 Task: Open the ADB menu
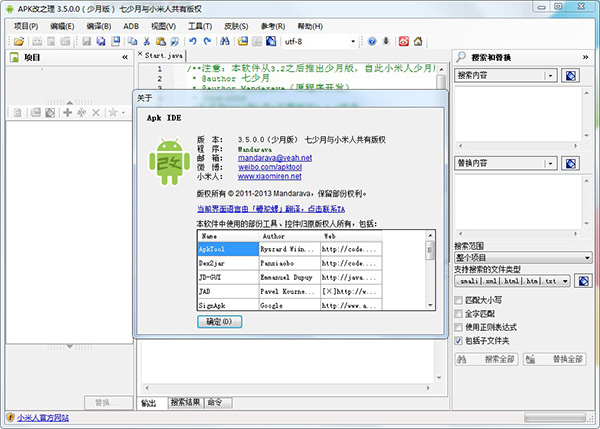click(131, 26)
